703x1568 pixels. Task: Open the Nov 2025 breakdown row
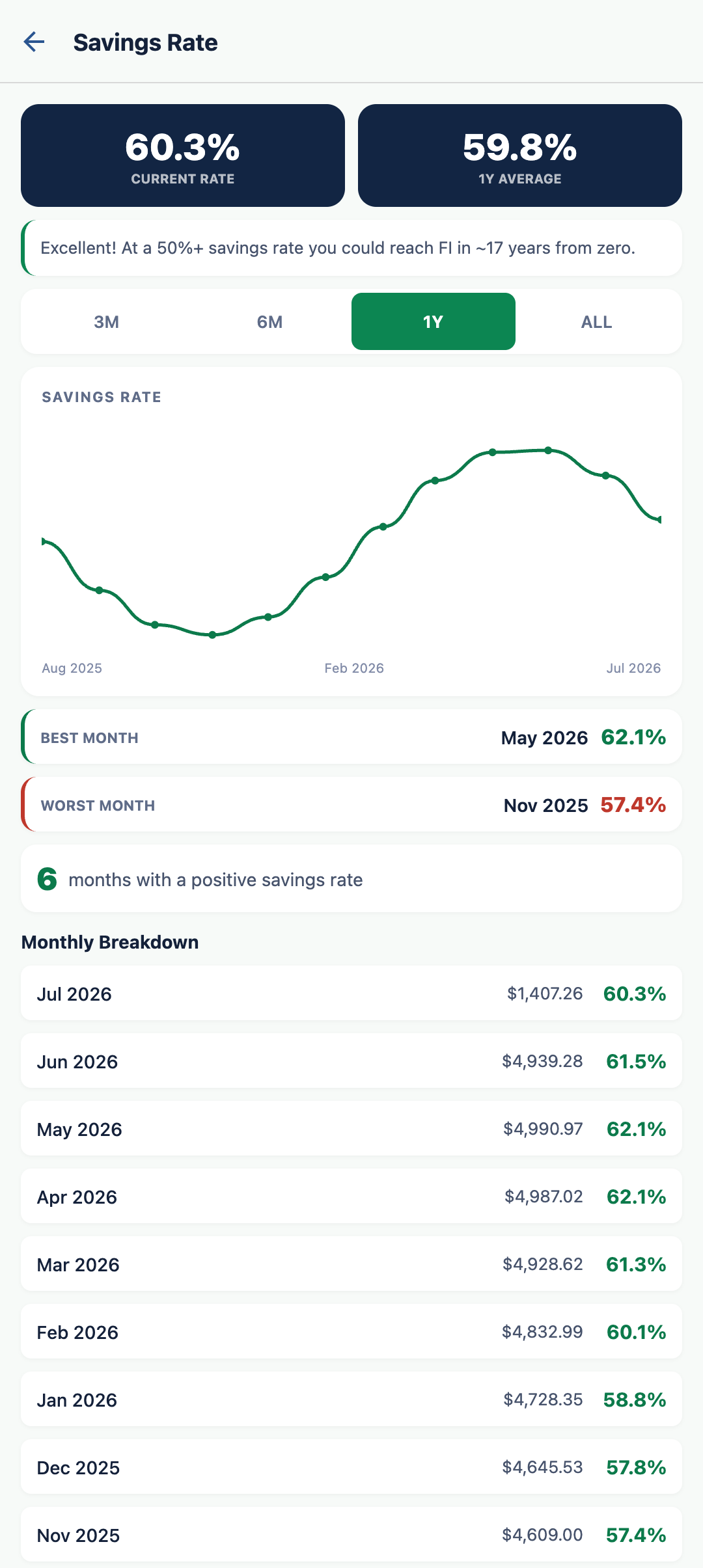point(351,1535)
